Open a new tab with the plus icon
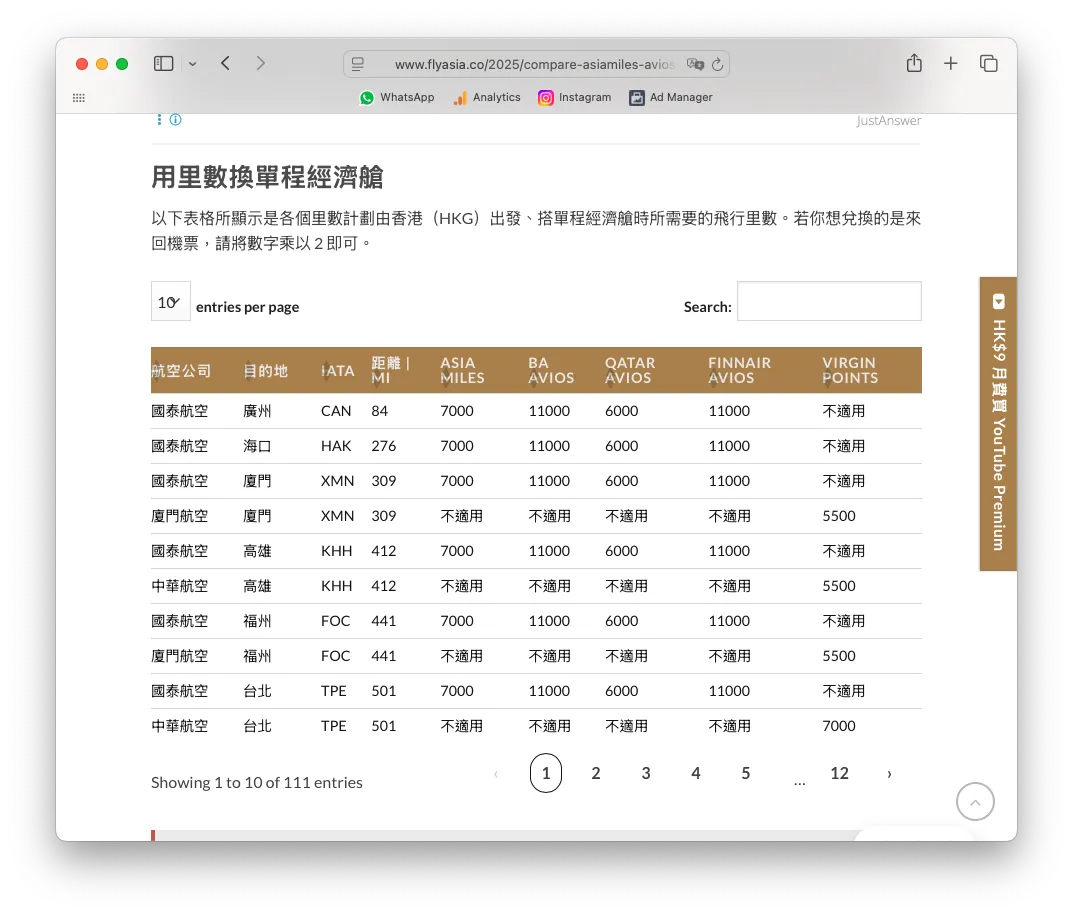The width and height of the screenshot is (1073, 915). click(950, 62)
